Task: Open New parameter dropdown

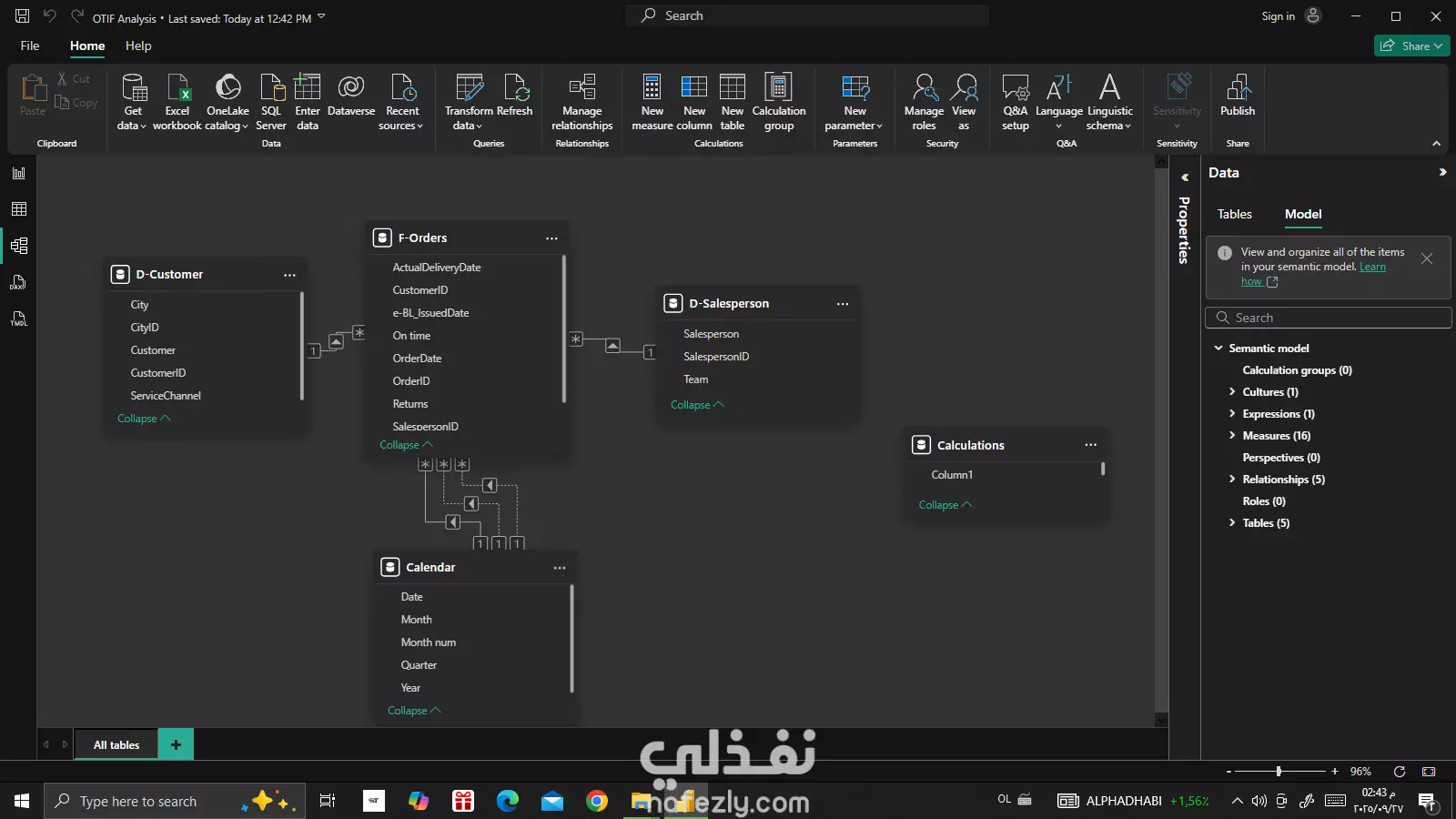Action: pos(854,102)
